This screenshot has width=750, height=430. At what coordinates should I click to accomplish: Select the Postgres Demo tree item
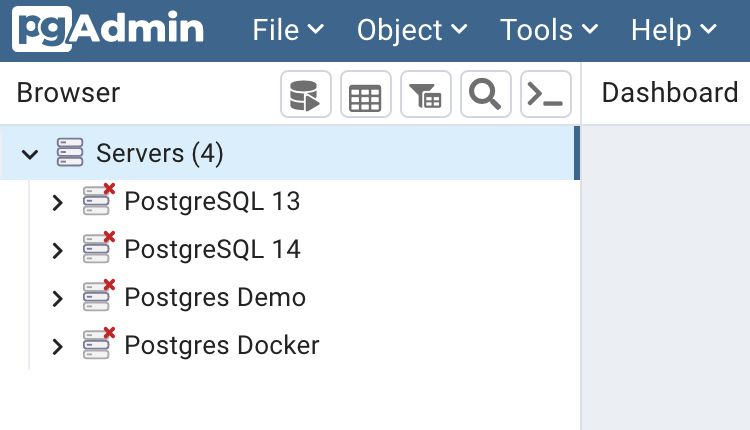point(215,297)
